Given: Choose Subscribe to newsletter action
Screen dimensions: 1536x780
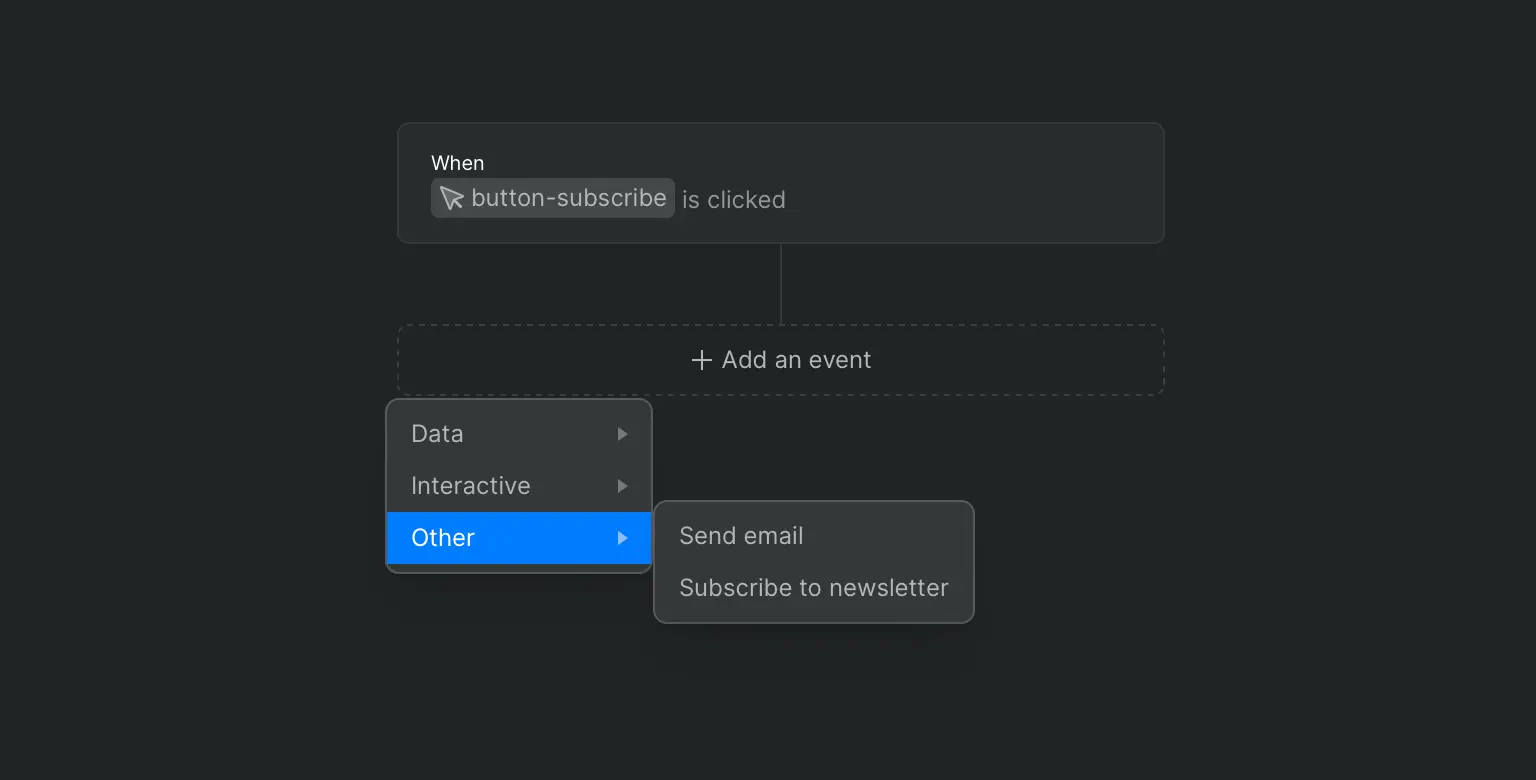Looking at the screenshot, I should pyautogui.click(x=814, y=588).
